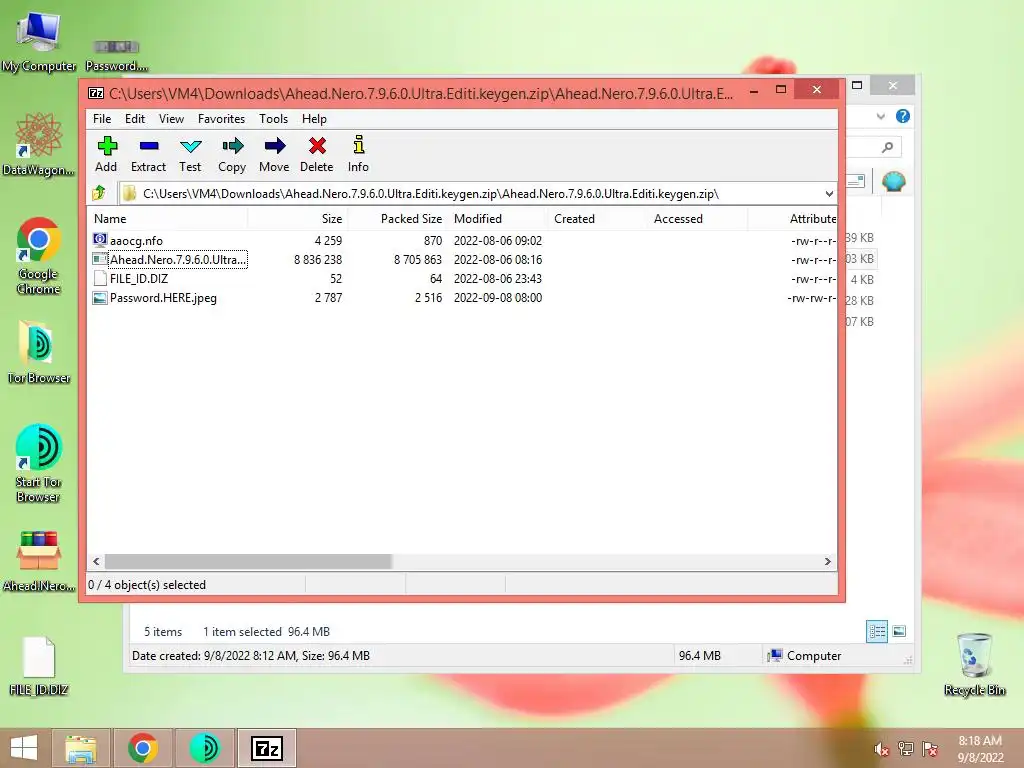This screenshot has height=768, width=1024.
Task: Click the scroll left arrow
Action: pyautogui.click(x=96, y=562)
